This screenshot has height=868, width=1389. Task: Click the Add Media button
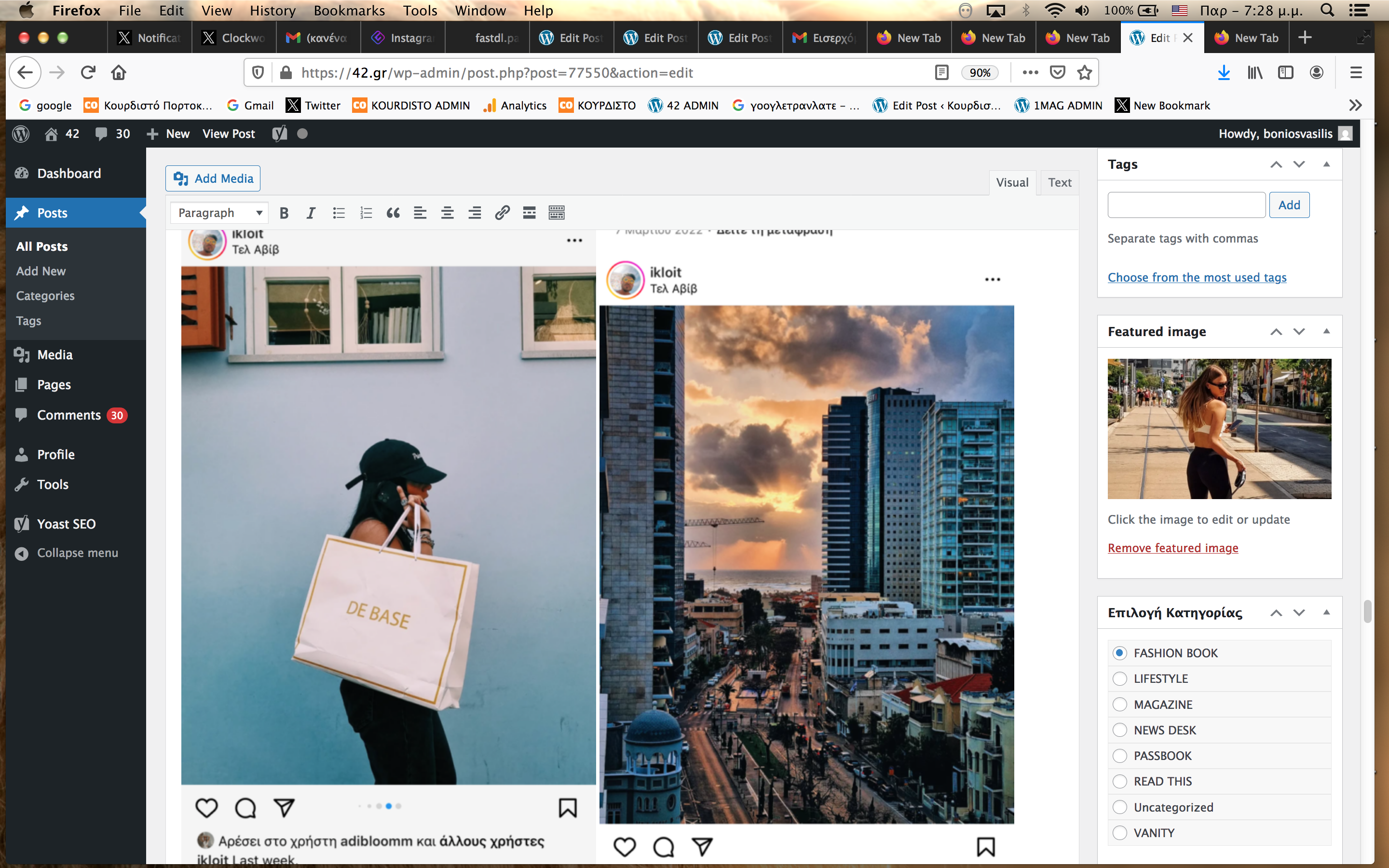[213, 178]
